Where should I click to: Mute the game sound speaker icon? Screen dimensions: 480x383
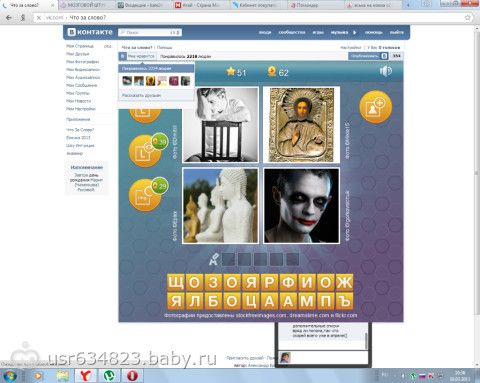click(385, 71)
